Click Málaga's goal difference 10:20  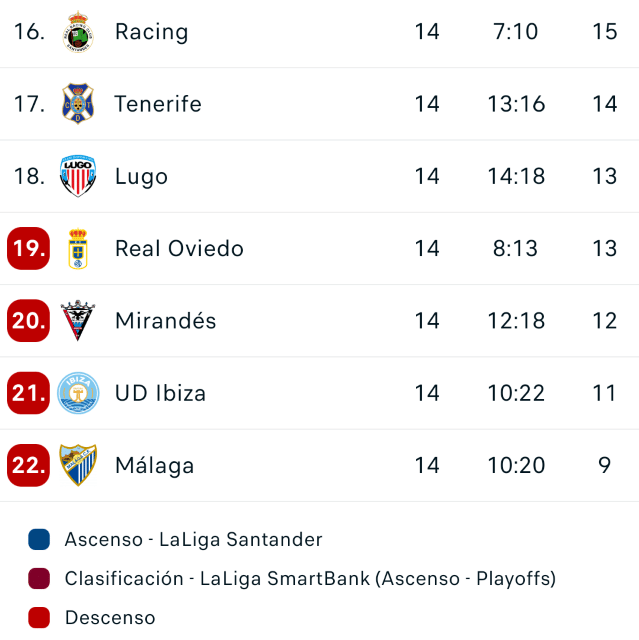(515, 466)
